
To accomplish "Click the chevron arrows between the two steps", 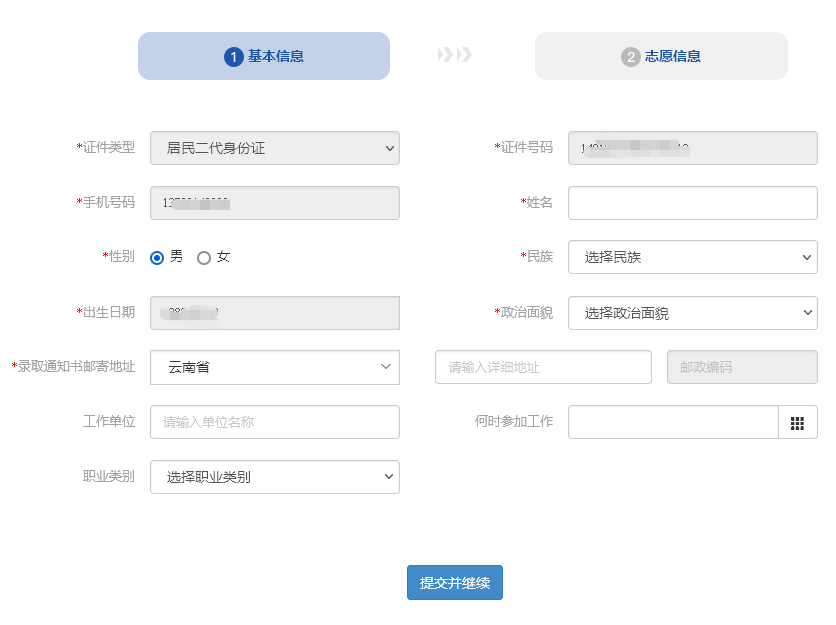I will click(454, 56).
